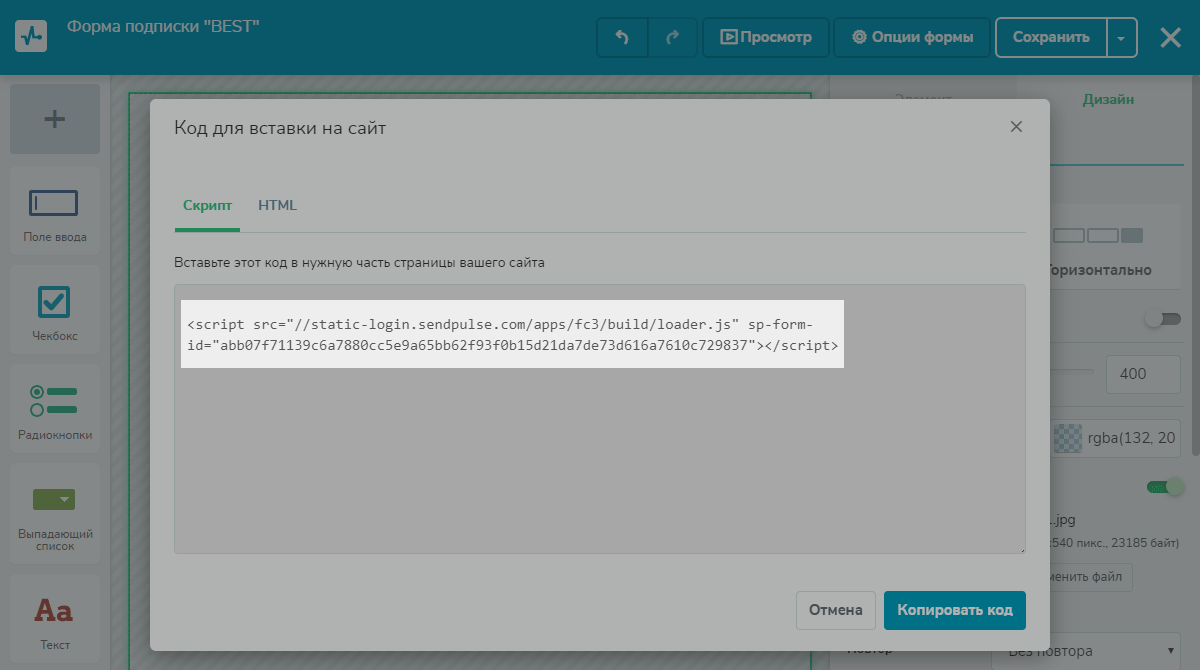Add a new element with plus button
The height and width of the screenshot is (670, 1200).
(x=55, y=119)
